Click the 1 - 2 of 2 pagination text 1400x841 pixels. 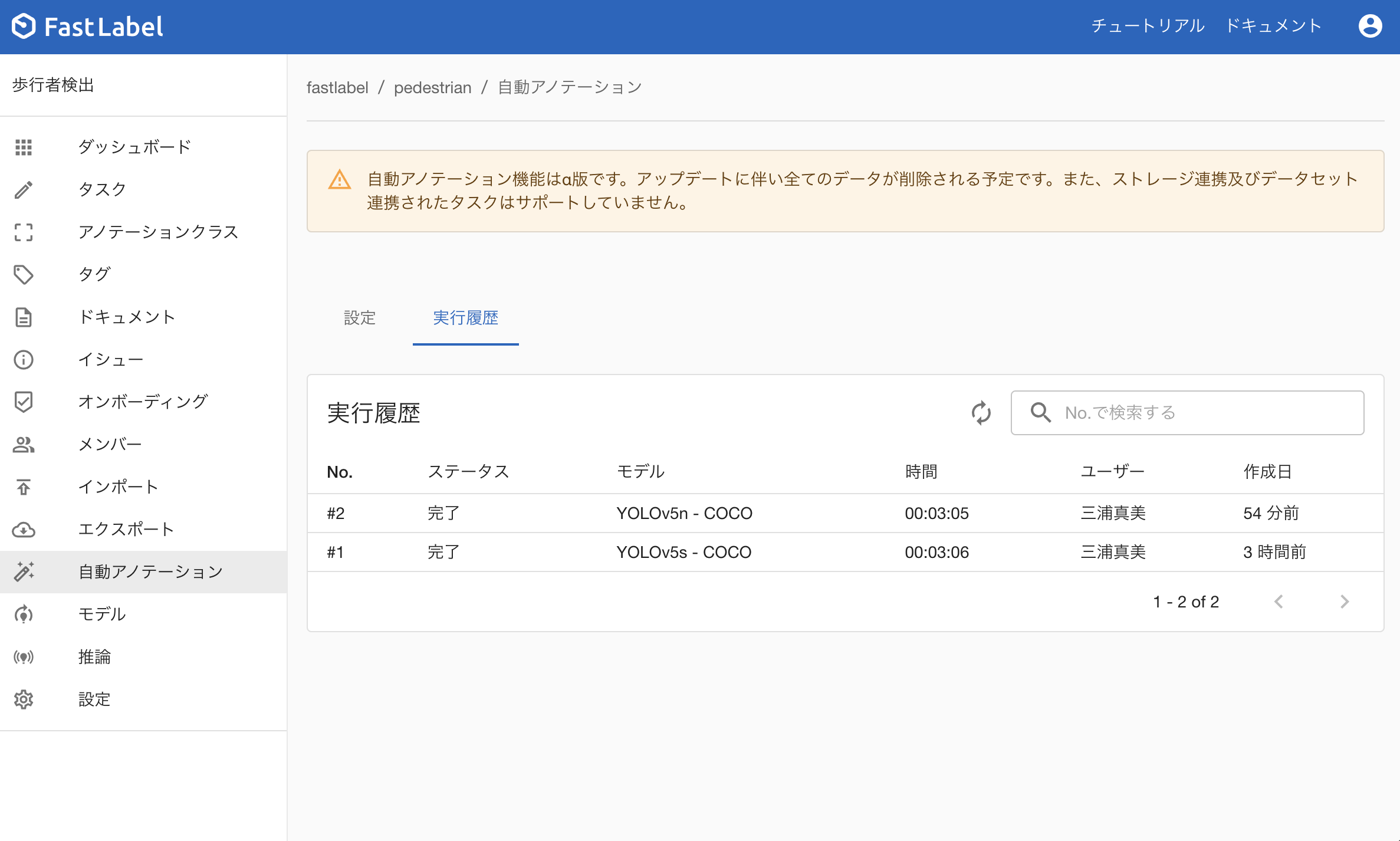click(1186, 602)
